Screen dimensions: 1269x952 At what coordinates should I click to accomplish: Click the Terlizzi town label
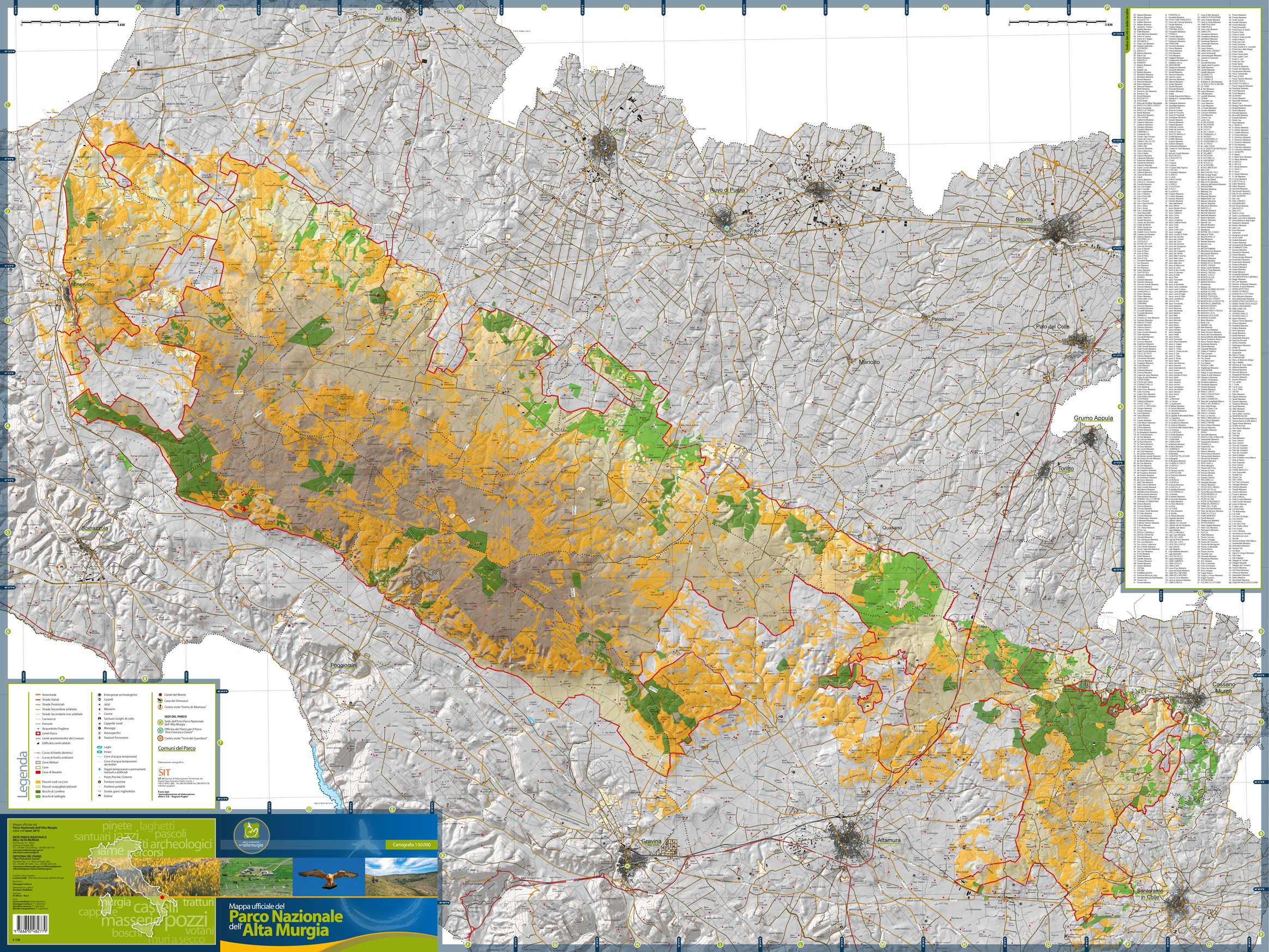(794, 180)
